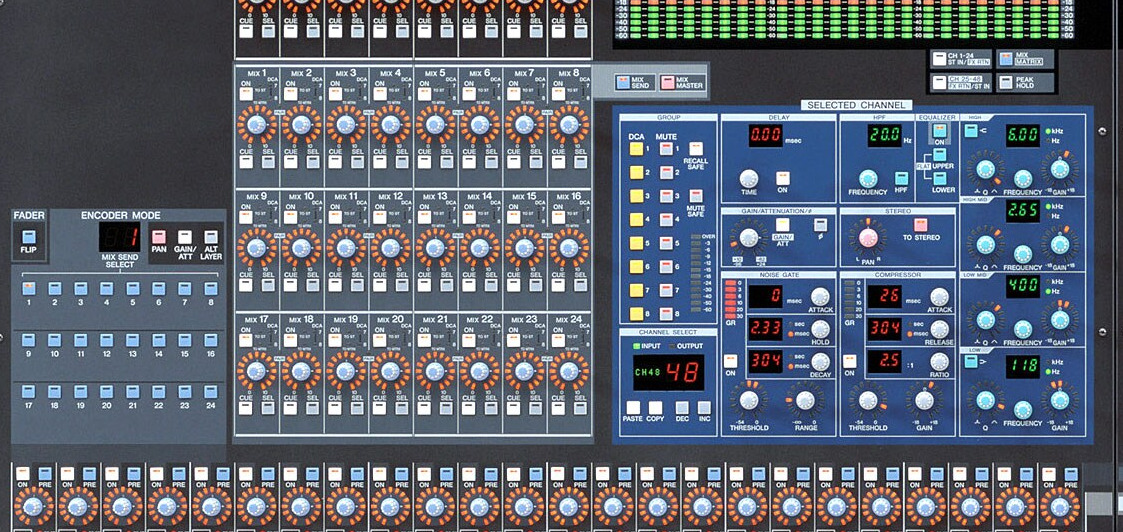Viewport: 1123px width, 532px height.
Task: Click the MIX 17 CUE button
Action: click(x=246, y=408)
